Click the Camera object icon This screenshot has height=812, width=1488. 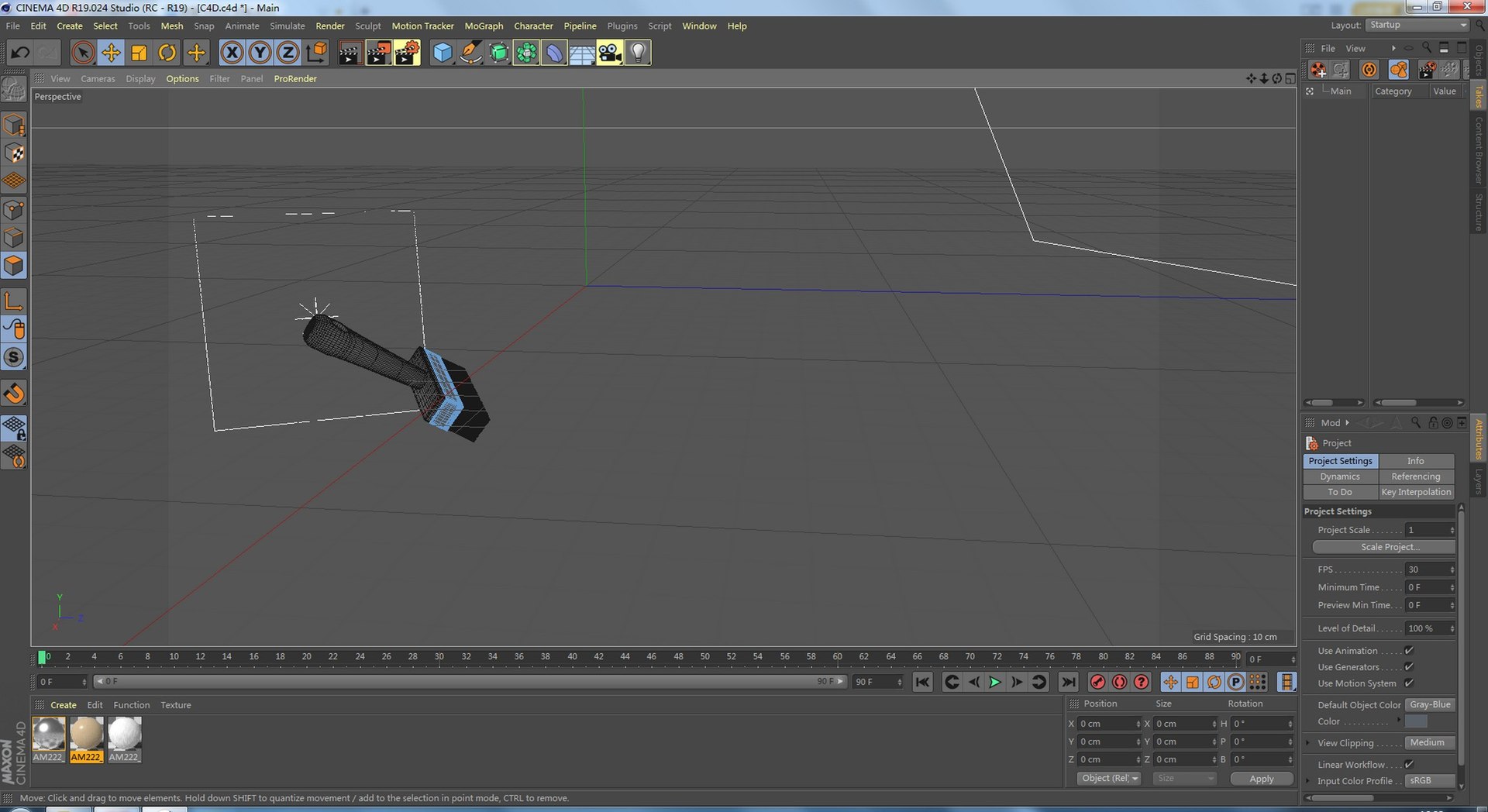tap(610, 53)
